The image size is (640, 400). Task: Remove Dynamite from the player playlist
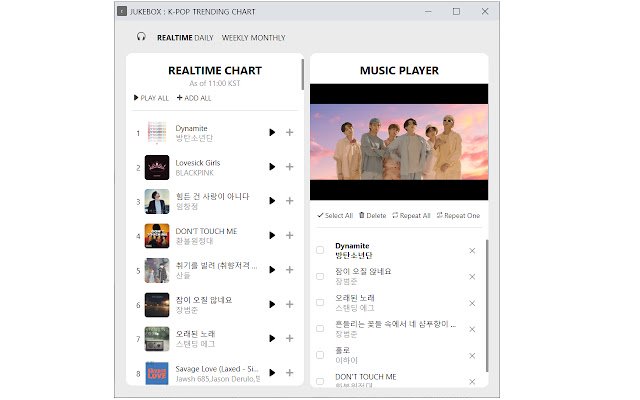pyautogui.click(x=472, y=251)
